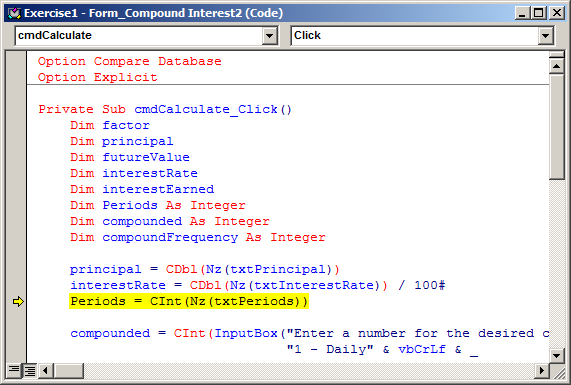This screenshot has height=385, width=571.
Task: Click the cmdCalculate object combo box
Action: click(146, 36)
